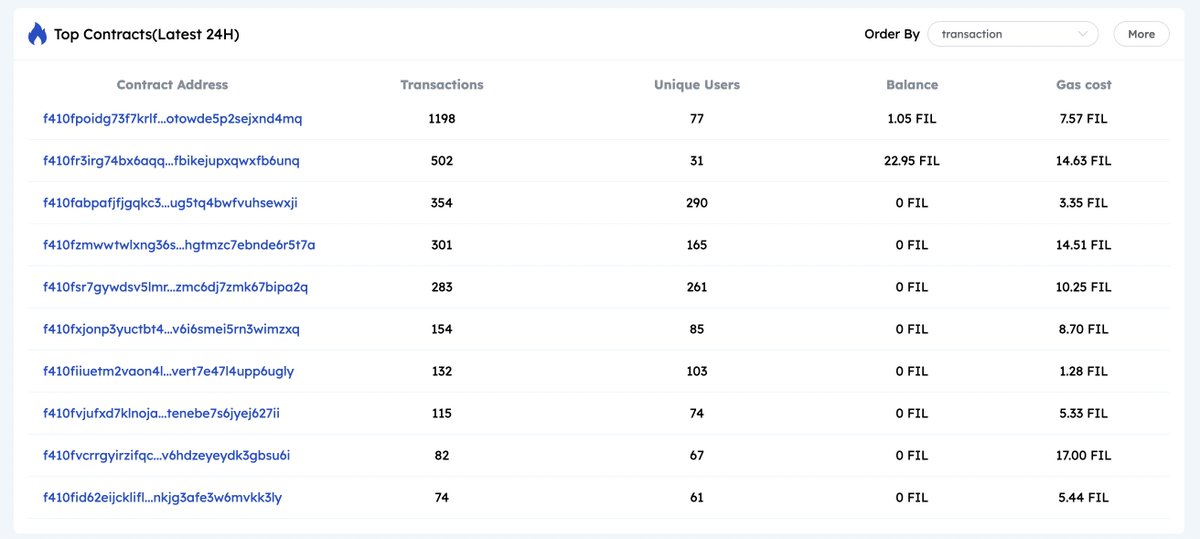Click the 5.33 FIL gas cost
Screen dimensions: 1200x539
click(x=1084, y=413)
